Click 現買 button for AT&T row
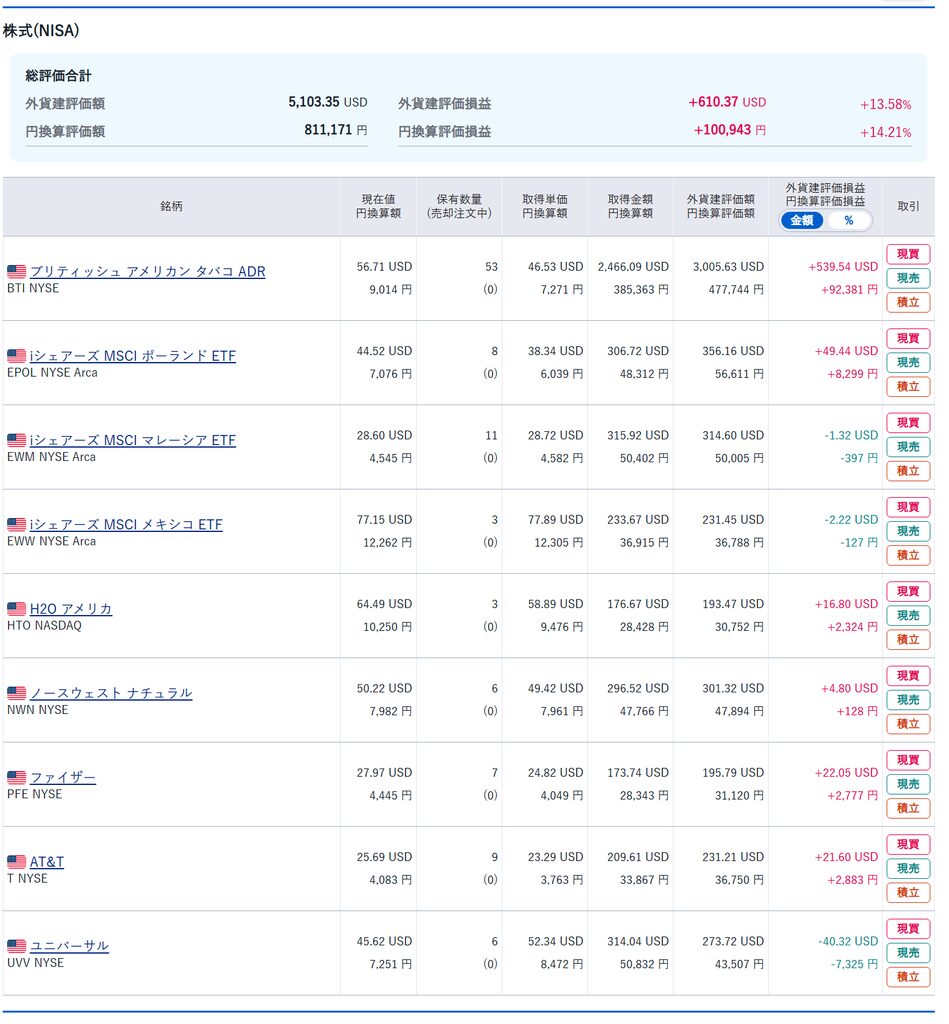Image resolution: width=949 pixels, height=1024 pixels. pyautogui.click(x=908, y=844)
